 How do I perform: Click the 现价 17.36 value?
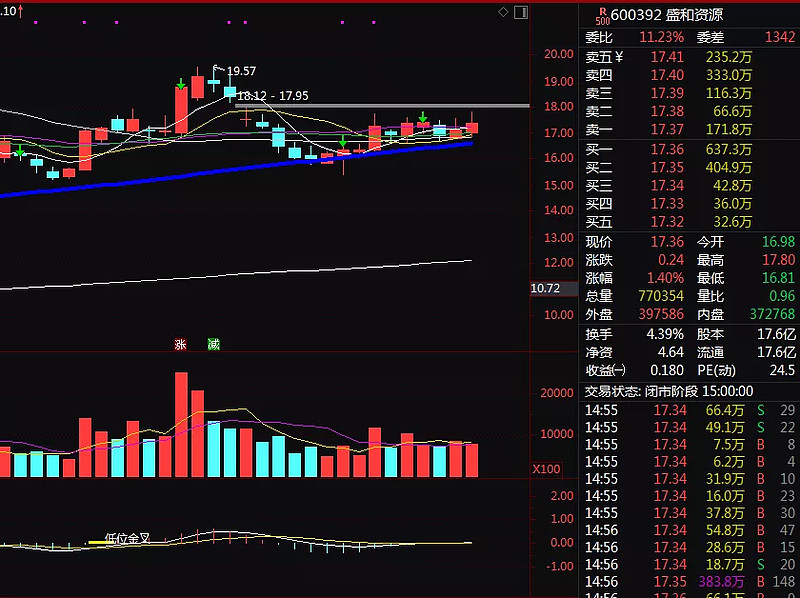click(x=667, y=242)
